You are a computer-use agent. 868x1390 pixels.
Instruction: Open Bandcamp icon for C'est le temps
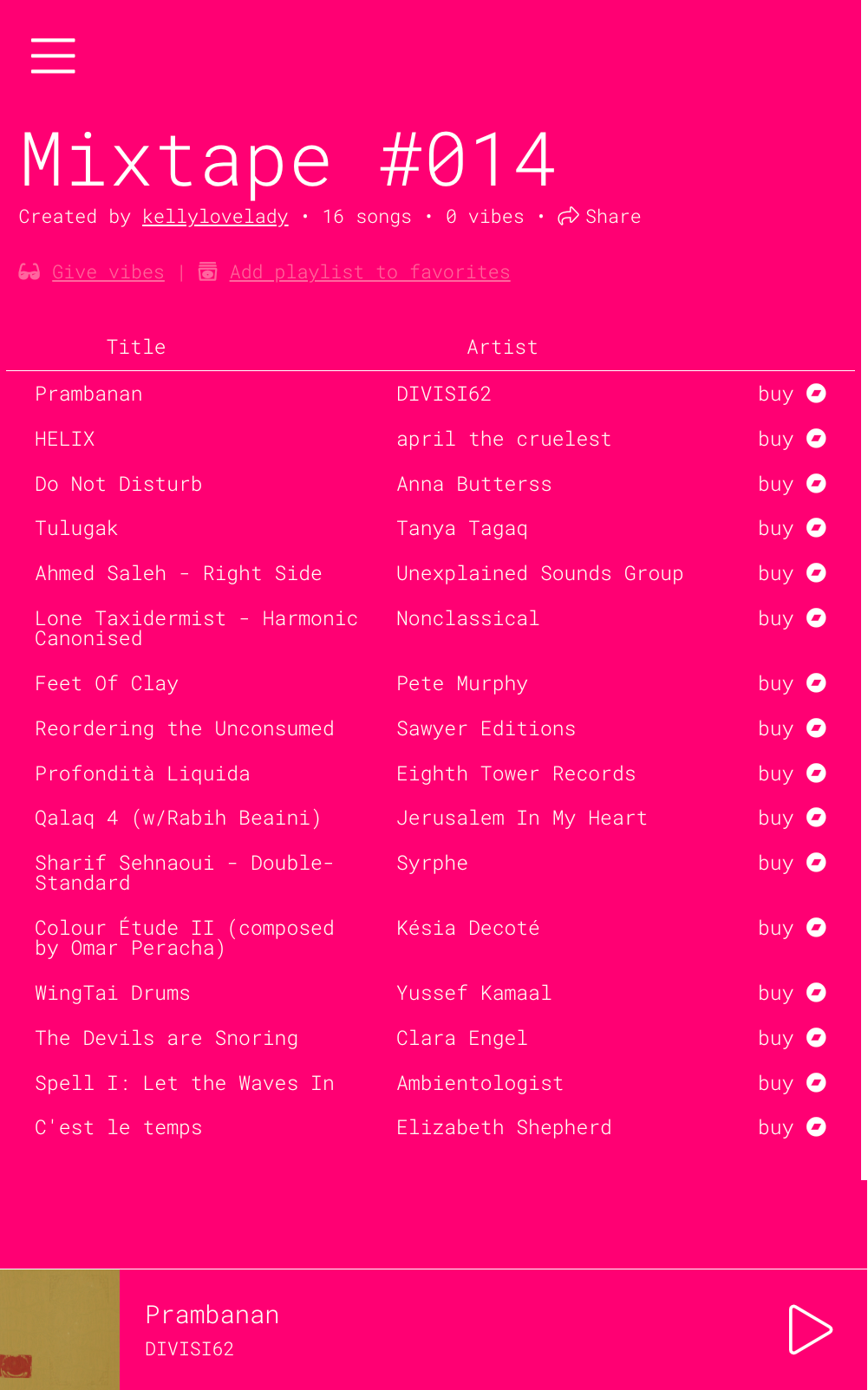816,1127
